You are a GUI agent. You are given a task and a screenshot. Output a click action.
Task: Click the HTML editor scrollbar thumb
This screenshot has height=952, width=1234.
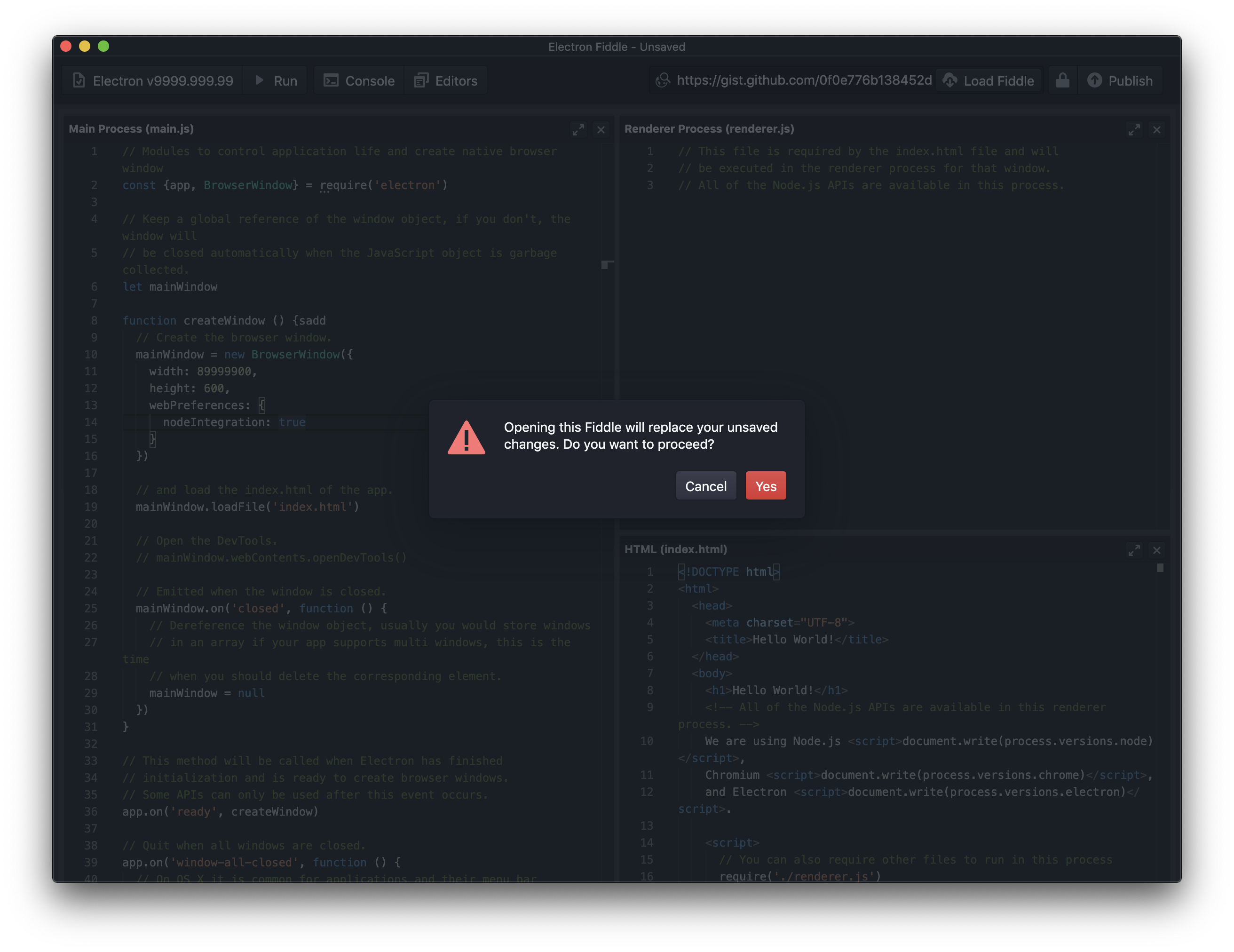pyautogui.click(x=1160, y=568)
